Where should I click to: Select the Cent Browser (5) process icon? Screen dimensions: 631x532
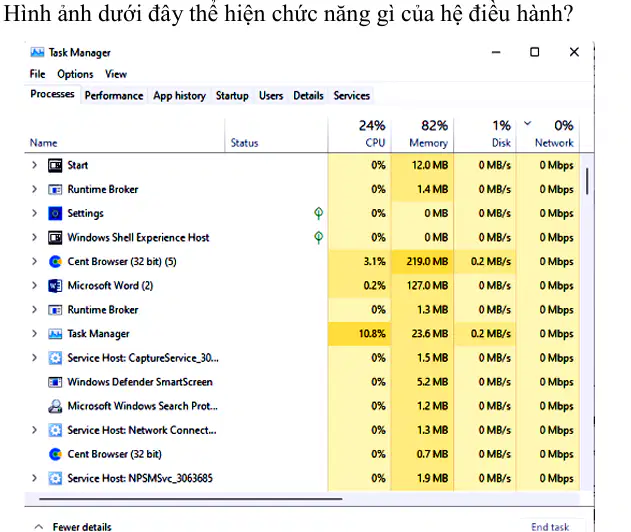coord(55,262)
